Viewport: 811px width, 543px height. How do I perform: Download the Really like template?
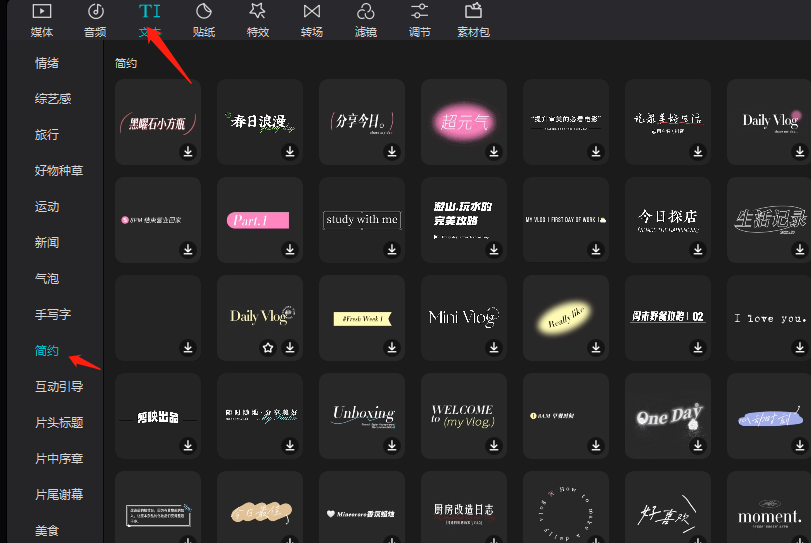pyautogui.click(x=596, y=348)
